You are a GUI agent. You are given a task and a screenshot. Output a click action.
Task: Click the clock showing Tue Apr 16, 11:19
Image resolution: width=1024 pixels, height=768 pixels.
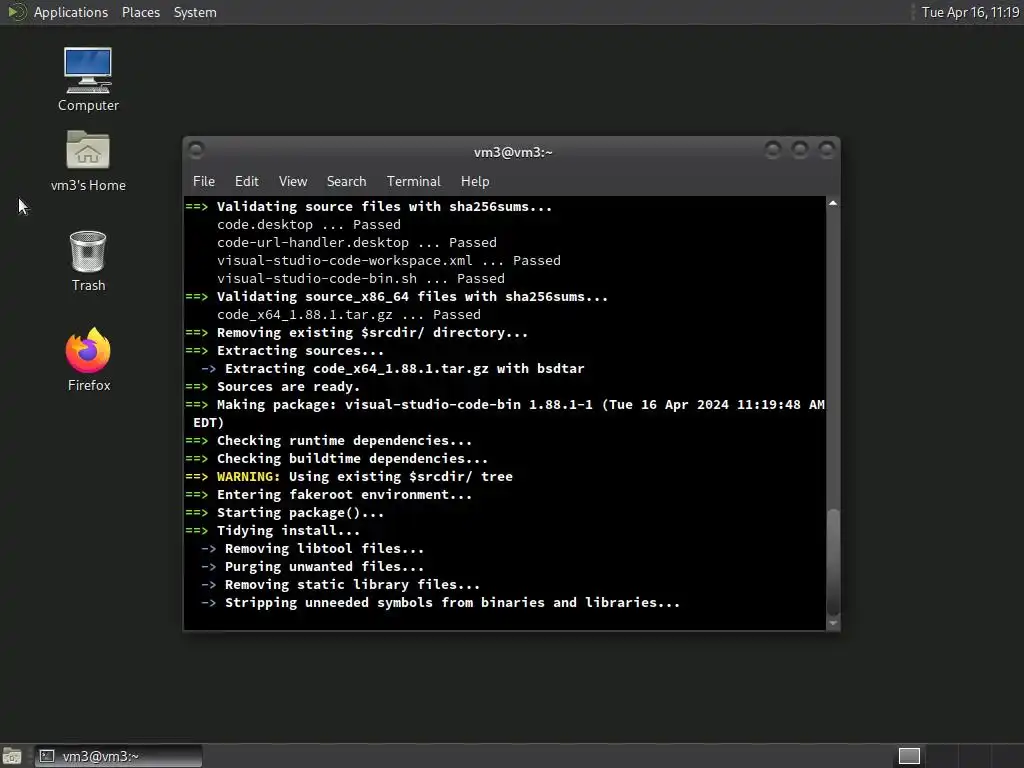970,12
